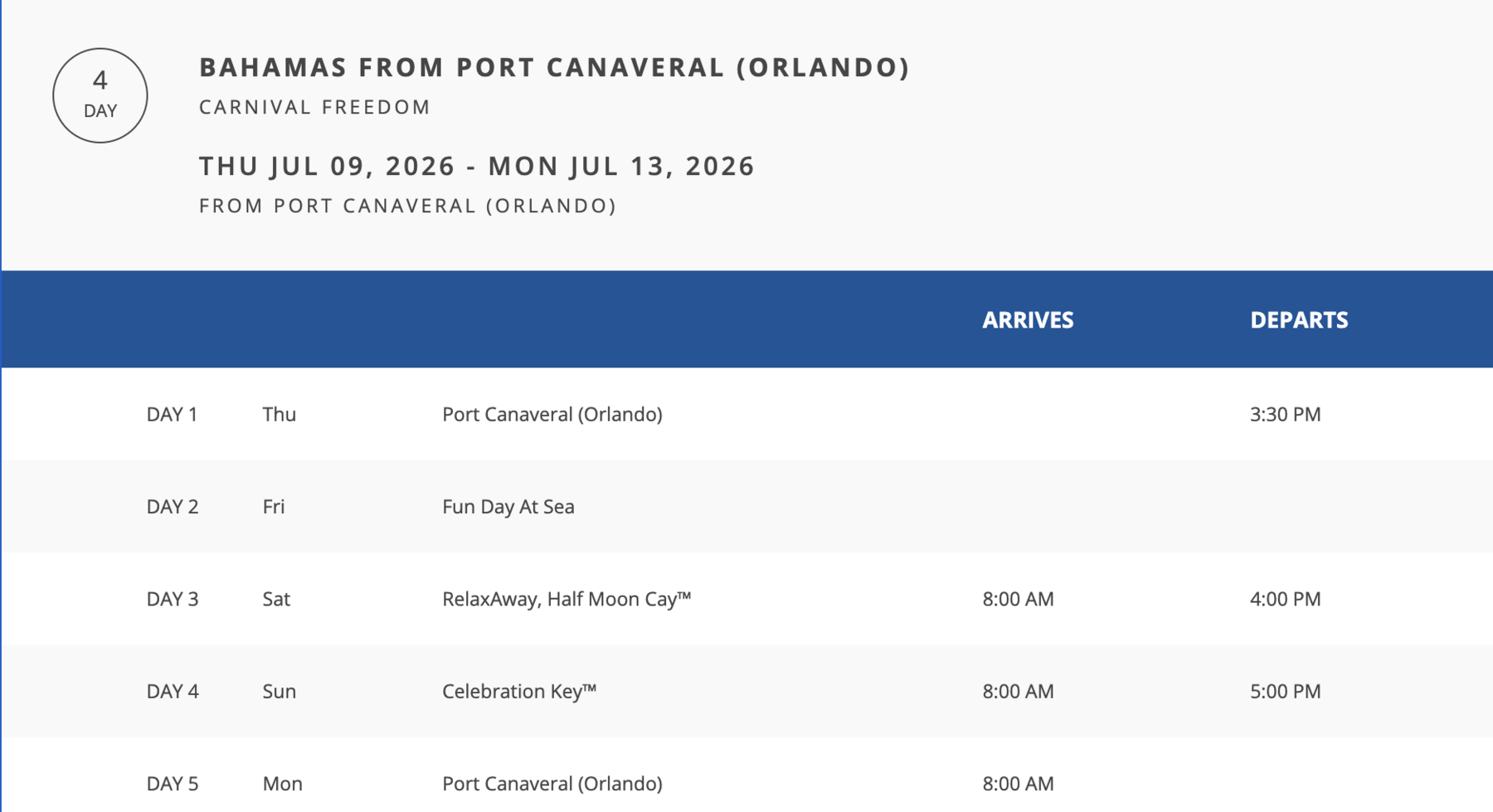Click Celebration Key 8:00 AM arrival time

click(x=1018, y=691)
